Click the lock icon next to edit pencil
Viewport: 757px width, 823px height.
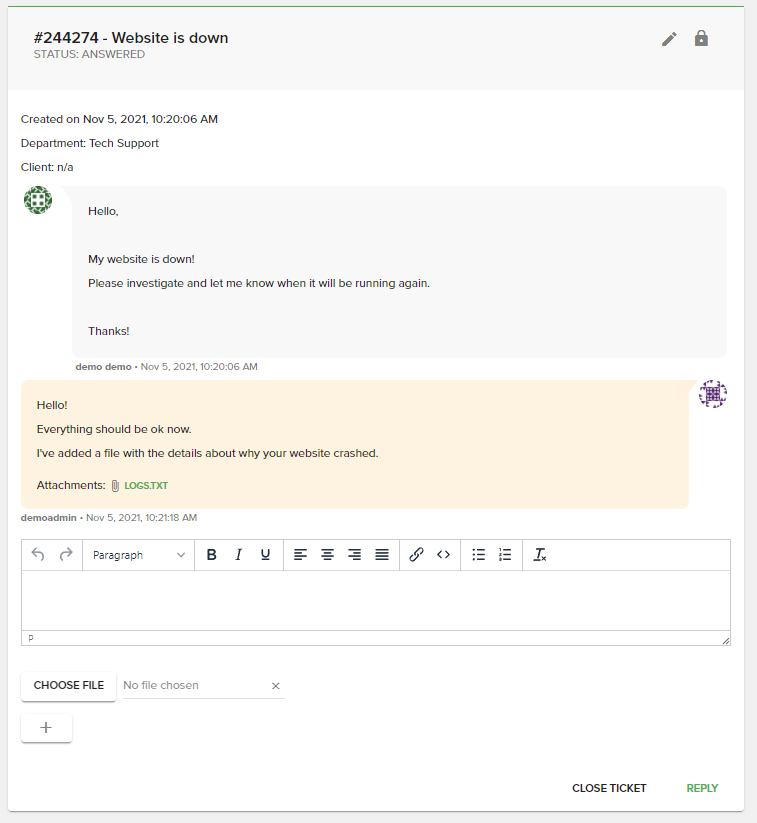pyautogui.click(x=701, y=38)
